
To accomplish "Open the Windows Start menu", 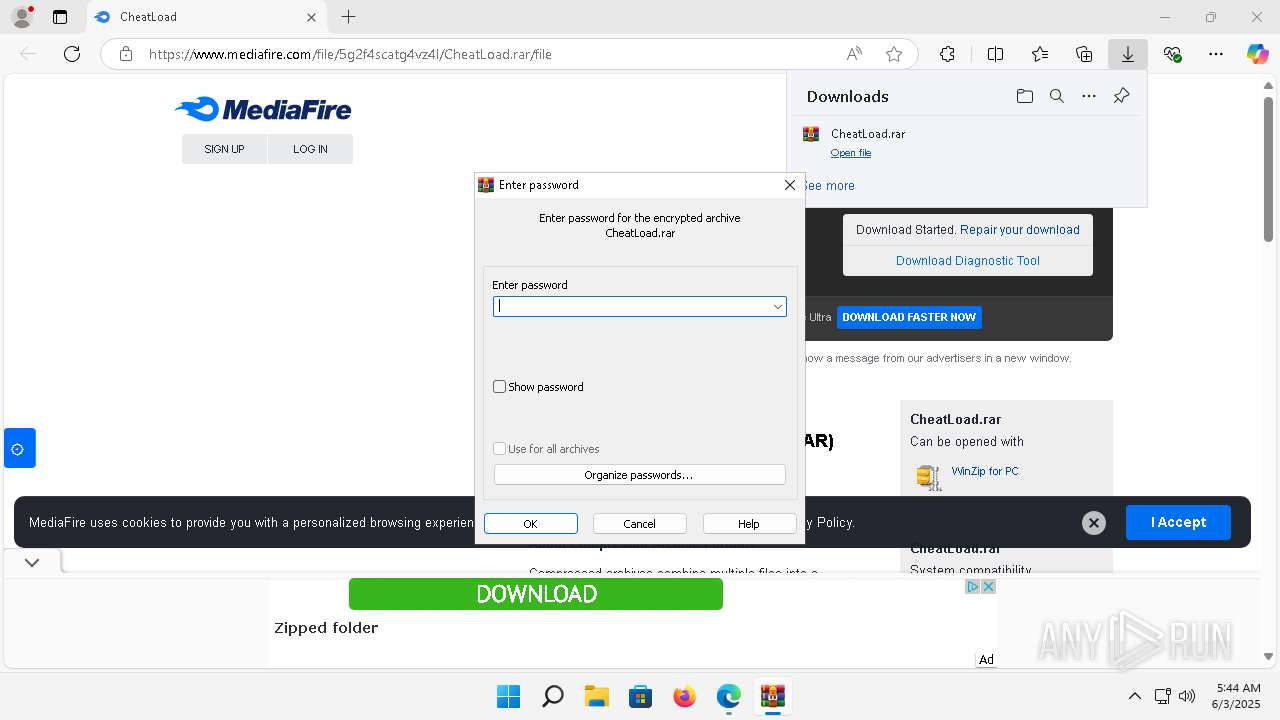I will 508,696.
